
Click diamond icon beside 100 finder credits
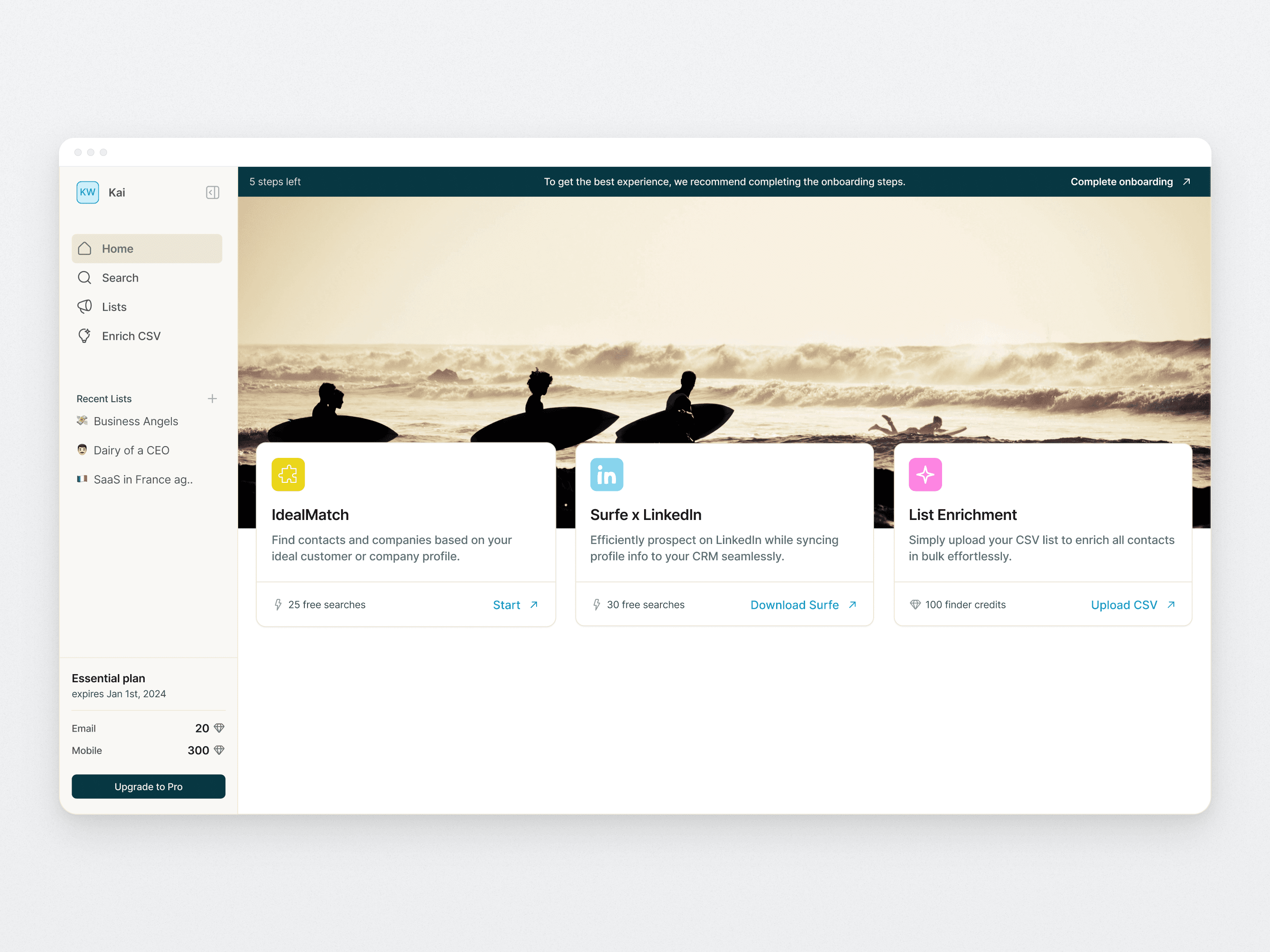(x=915, y=605)
